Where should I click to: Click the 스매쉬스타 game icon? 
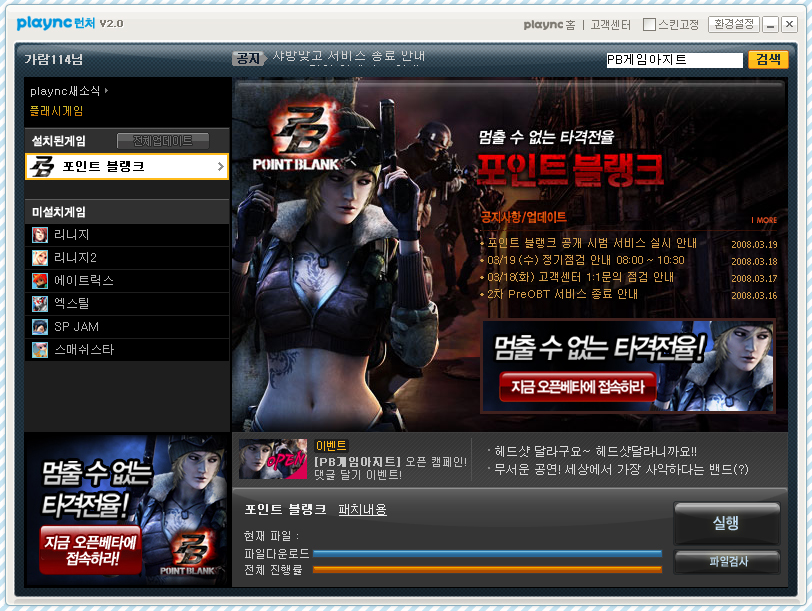(x=40, y=350)
